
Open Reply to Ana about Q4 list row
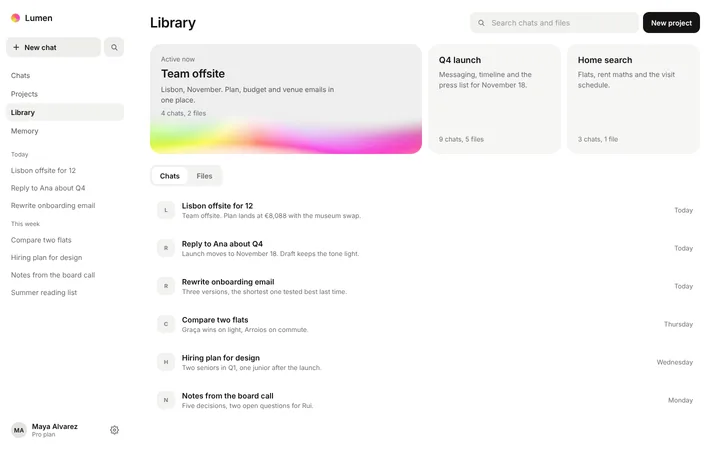click(x=425, y=248)
